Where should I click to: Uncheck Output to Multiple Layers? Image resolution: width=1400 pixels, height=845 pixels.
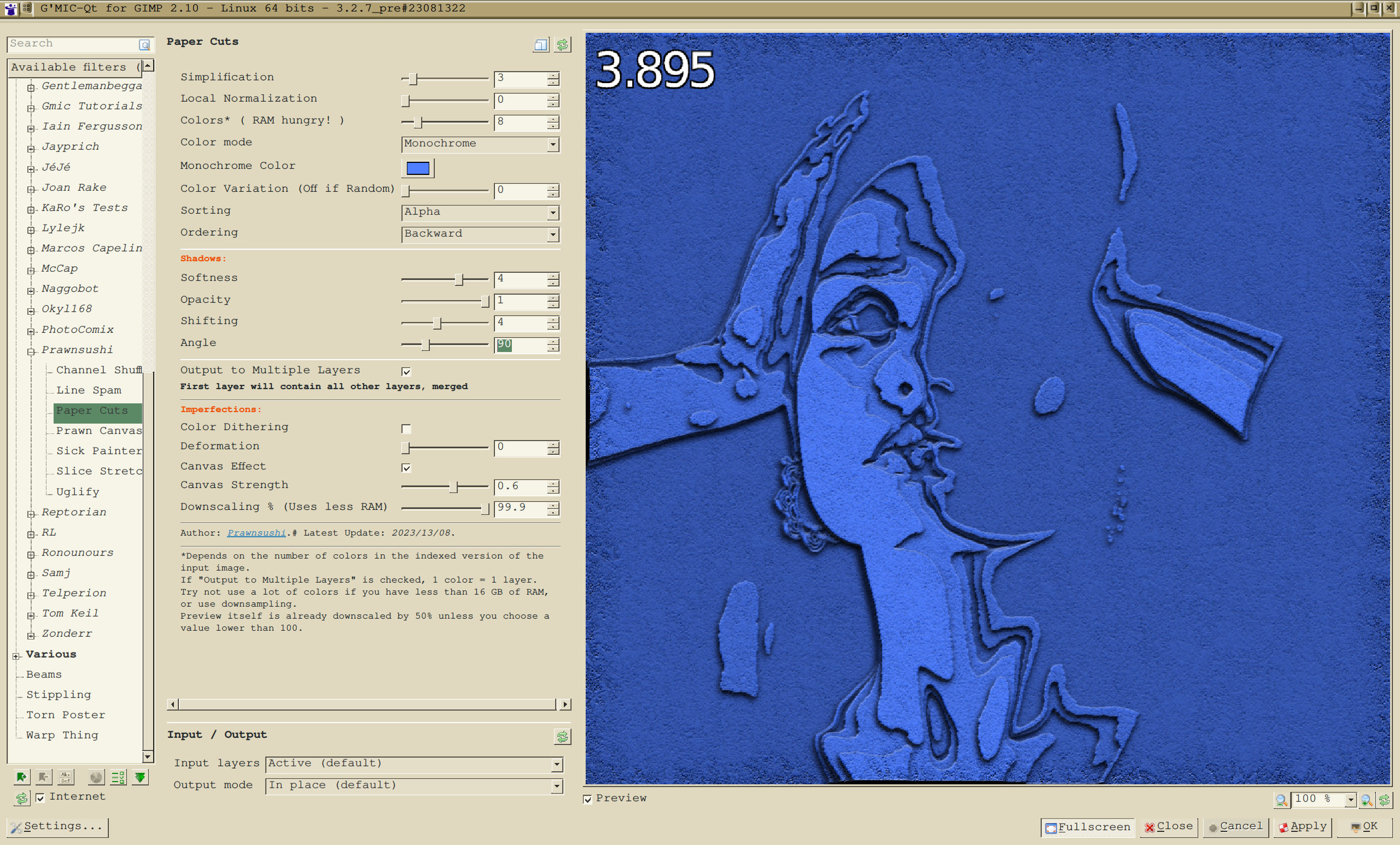click(406, 371)
